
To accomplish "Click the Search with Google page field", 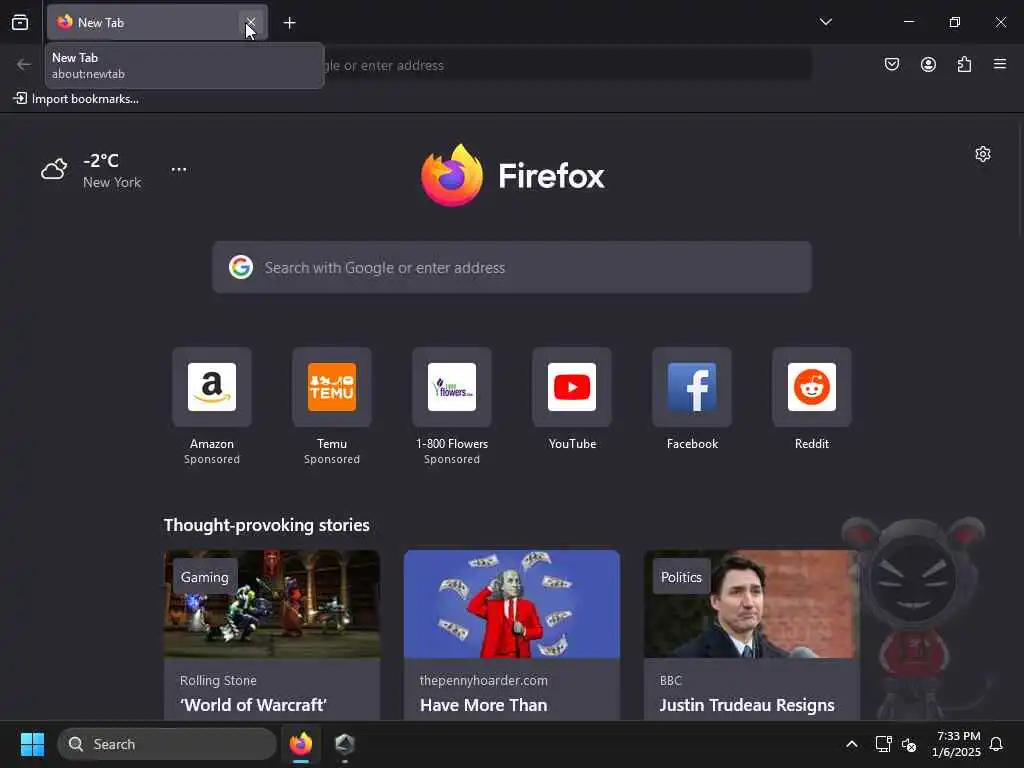I will pos(512,267).
